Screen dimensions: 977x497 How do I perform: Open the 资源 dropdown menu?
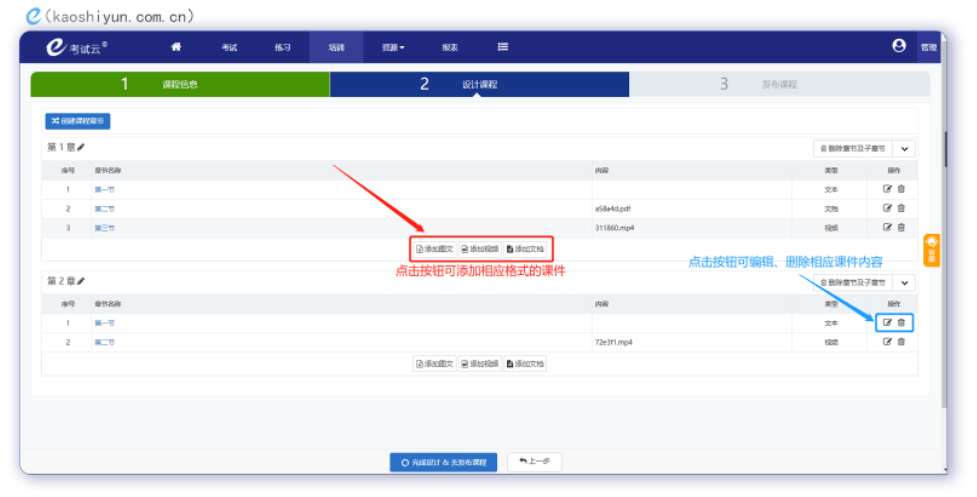[x=393, y=47]
